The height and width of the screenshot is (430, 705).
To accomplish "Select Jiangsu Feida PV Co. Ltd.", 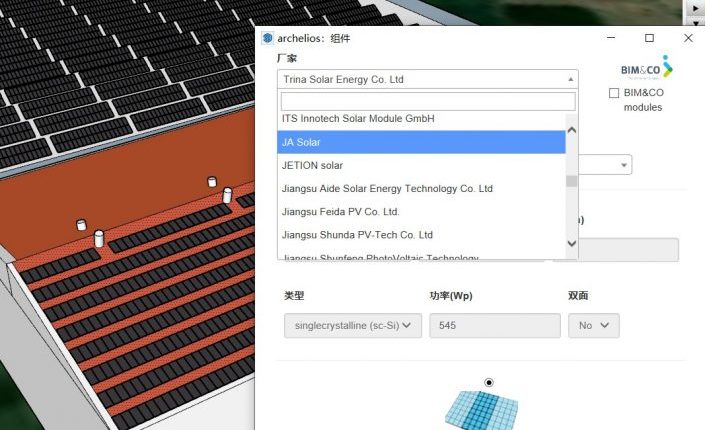I will coord(421,212).
